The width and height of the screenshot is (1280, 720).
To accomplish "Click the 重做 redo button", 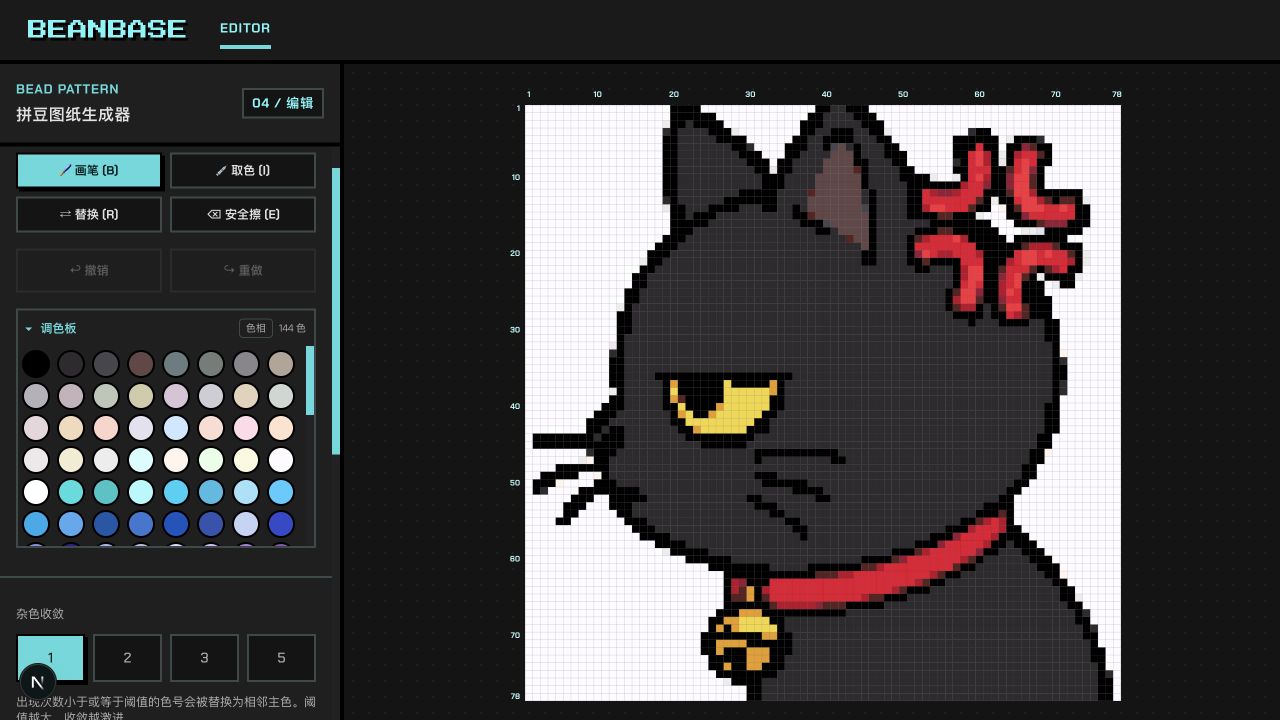I will tap(243, 270).
